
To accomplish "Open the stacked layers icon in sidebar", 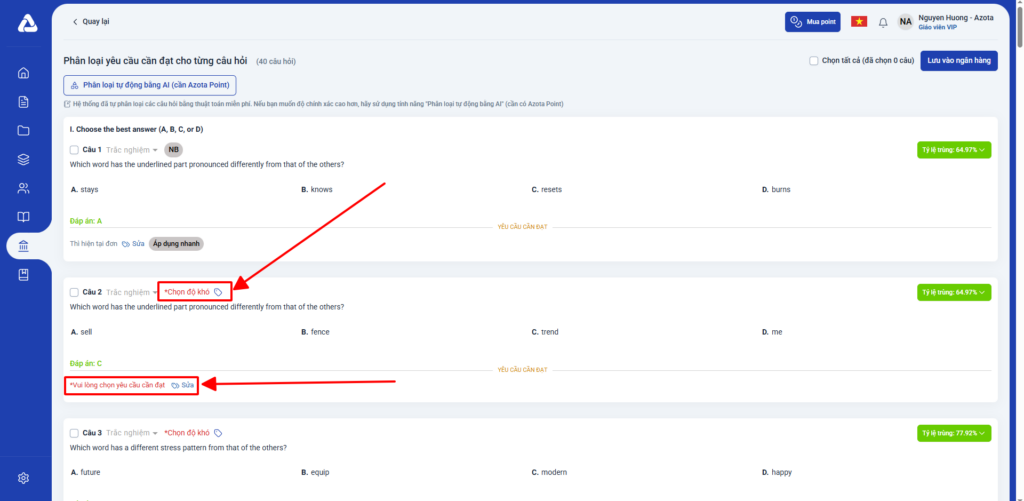I will pyautogui.click(x=24, y=160).
